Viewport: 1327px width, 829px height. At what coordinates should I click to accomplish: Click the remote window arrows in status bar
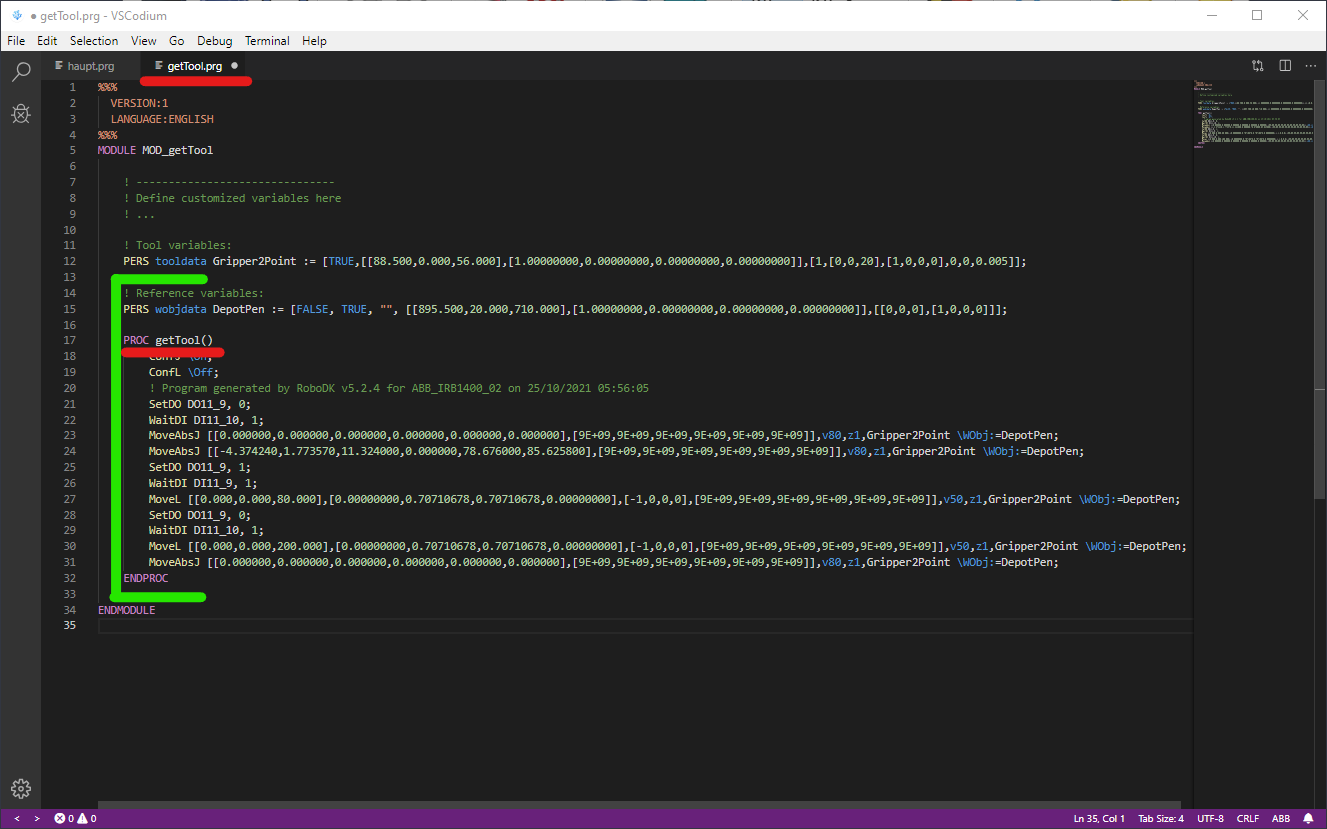(x=27, y=818)
